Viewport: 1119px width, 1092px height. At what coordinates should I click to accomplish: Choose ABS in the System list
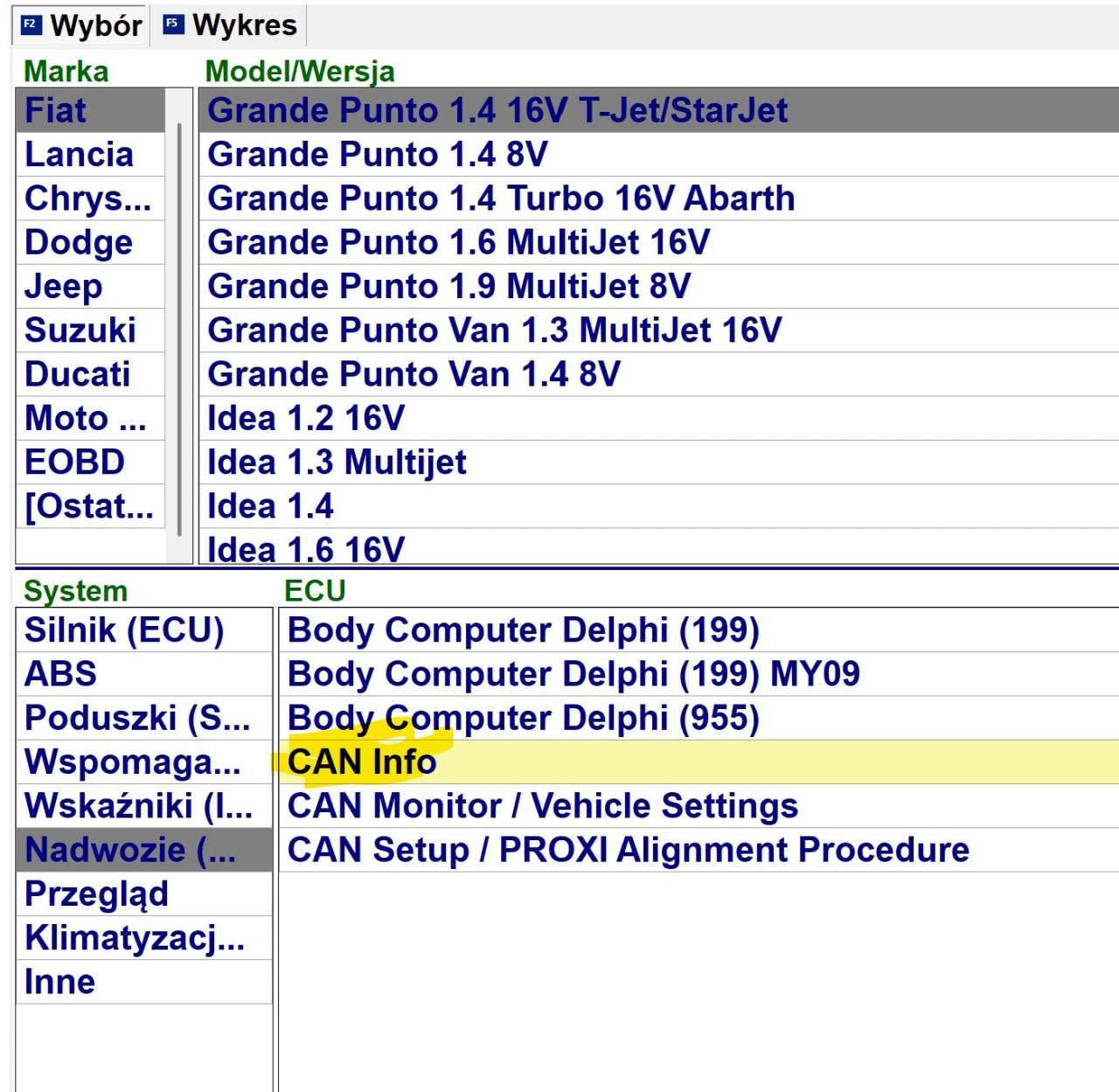(60, 674)
